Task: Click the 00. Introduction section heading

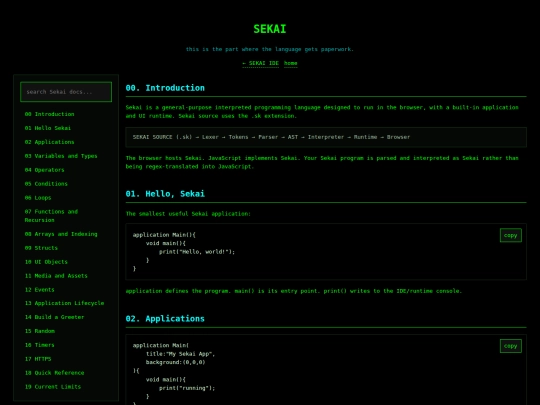Action: pos(165,88)
